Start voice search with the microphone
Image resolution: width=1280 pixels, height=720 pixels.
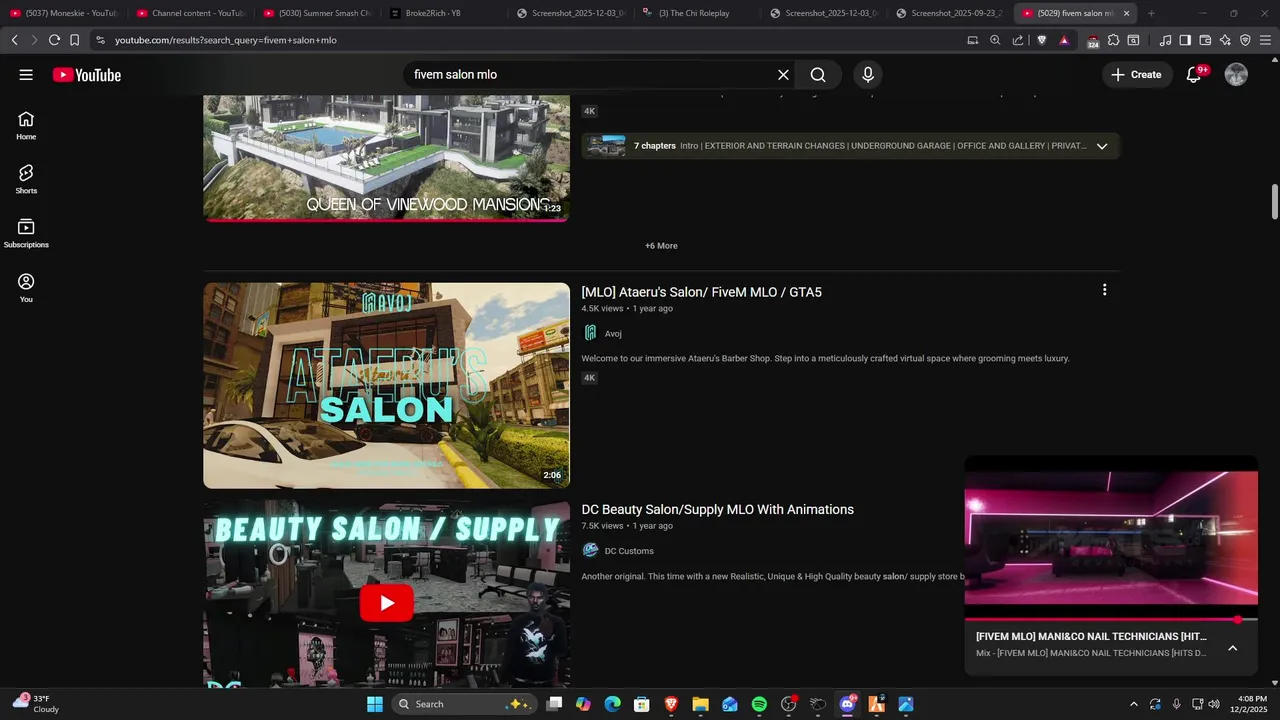(868, 75)
